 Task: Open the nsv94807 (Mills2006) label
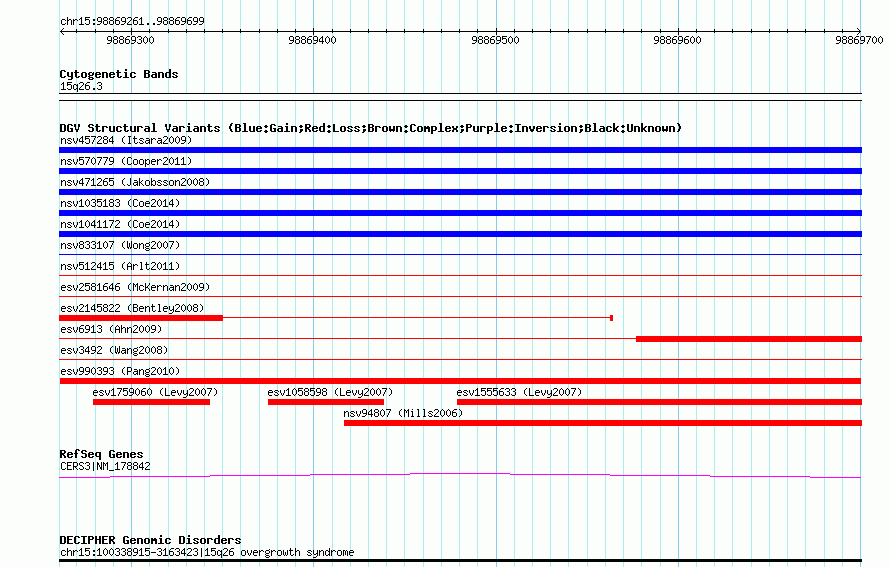(x=403, y=413)
